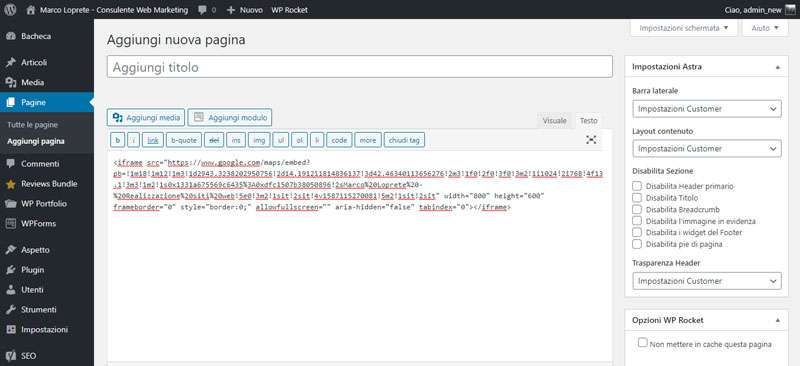The height and width of the screenshot is (366, 800).
Task: Check Disabilita Breadcrumb option
Action: click(x=637, y=209)
